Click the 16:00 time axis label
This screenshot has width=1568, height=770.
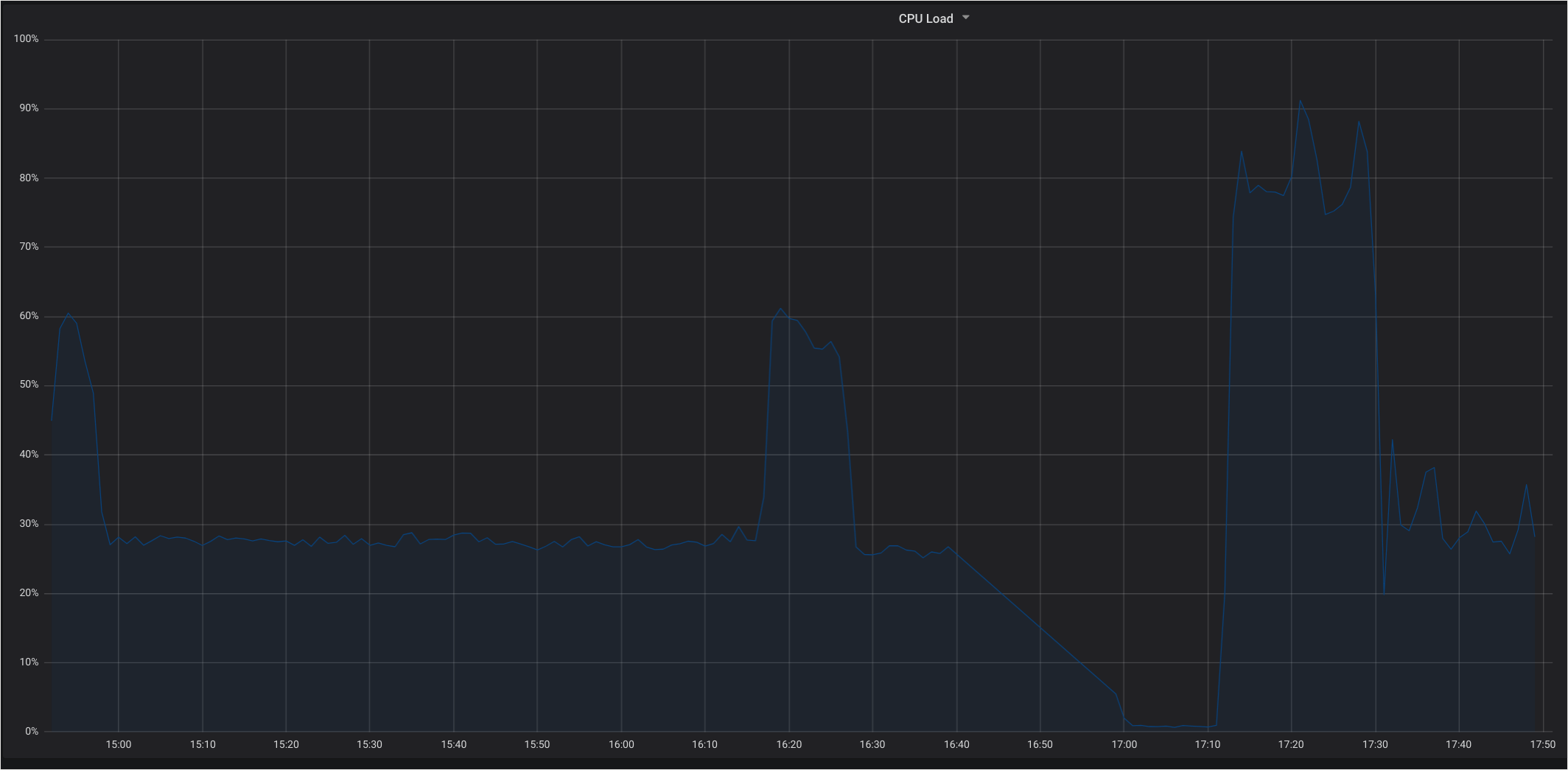621,744
